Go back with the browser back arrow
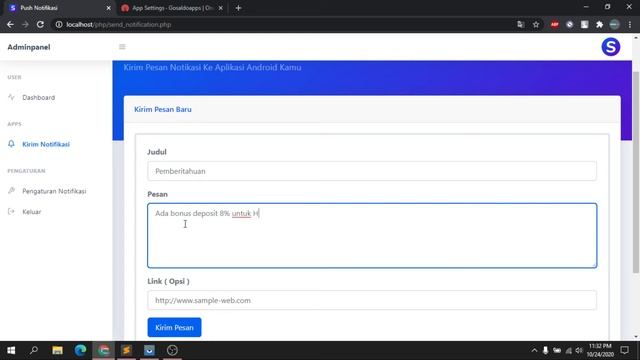The image size is (640, 360). pyautogui.click(x=10, y=24)
